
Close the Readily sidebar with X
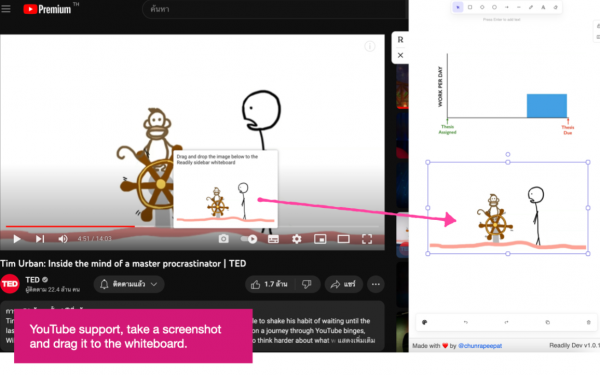[400, 55]
